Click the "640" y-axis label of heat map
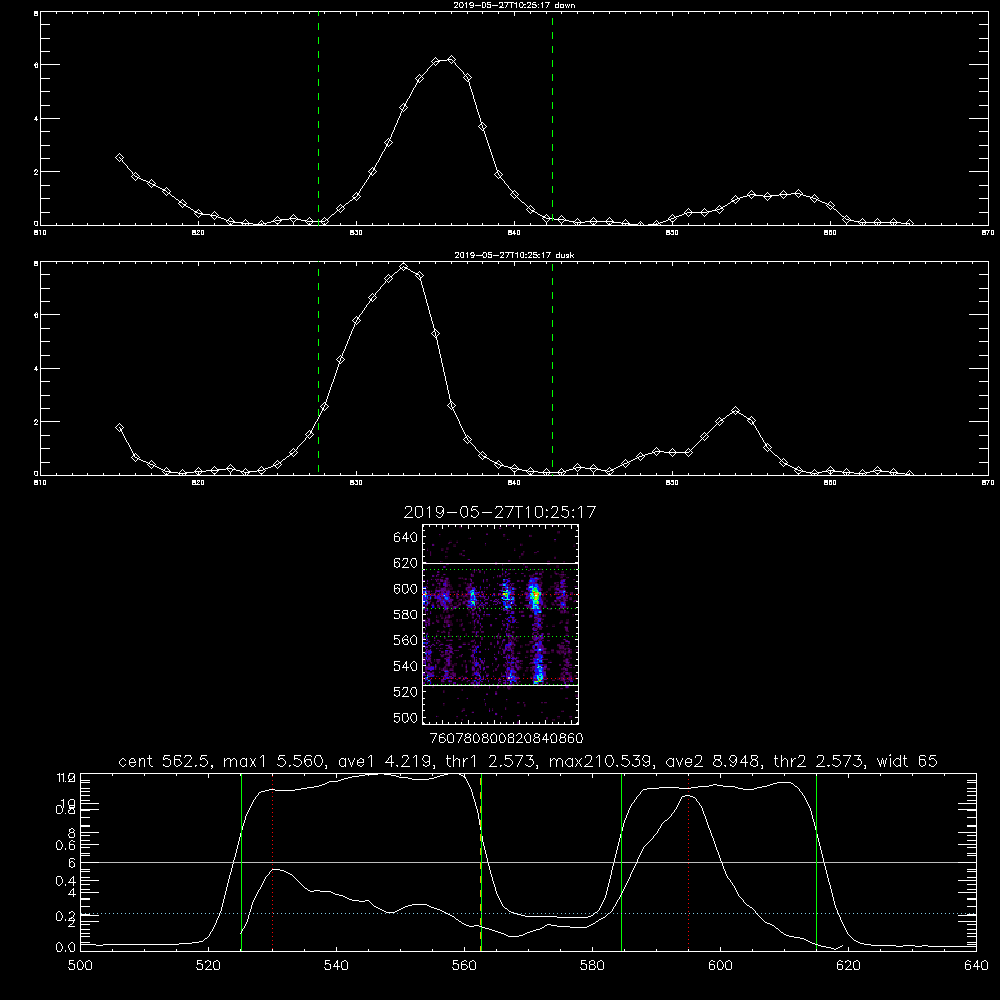Screen dimensions: 1000x1000 click(x=406, y=537)
